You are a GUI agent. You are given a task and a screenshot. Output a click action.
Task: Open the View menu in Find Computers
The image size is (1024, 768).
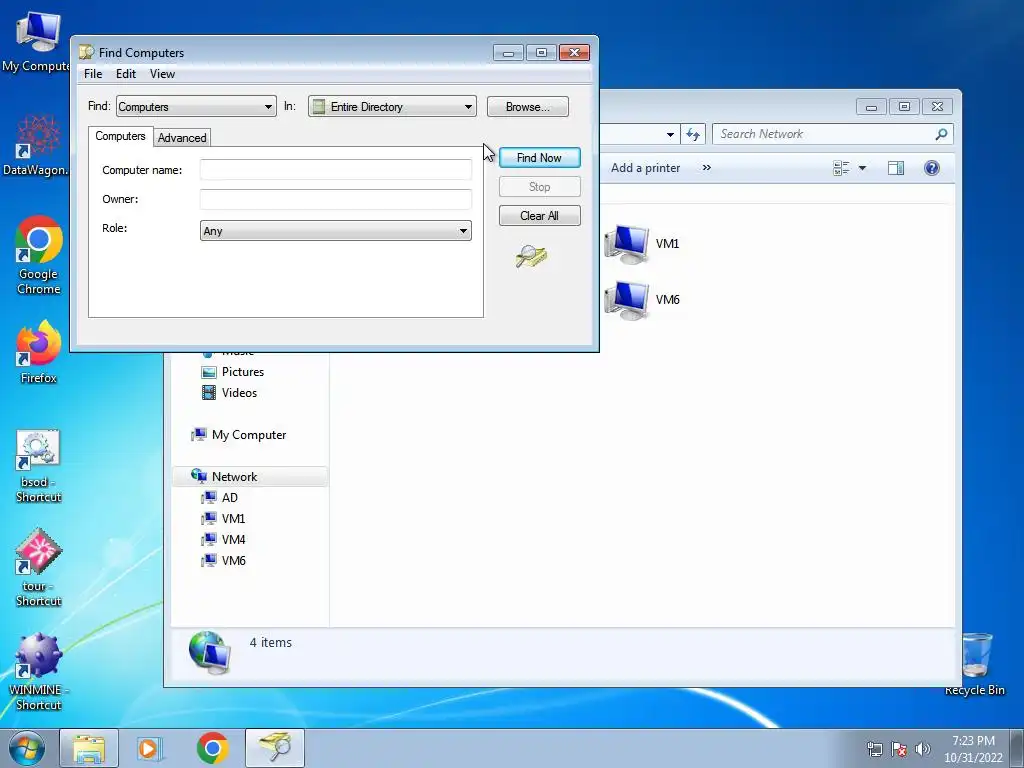click(x=162, y=74)
